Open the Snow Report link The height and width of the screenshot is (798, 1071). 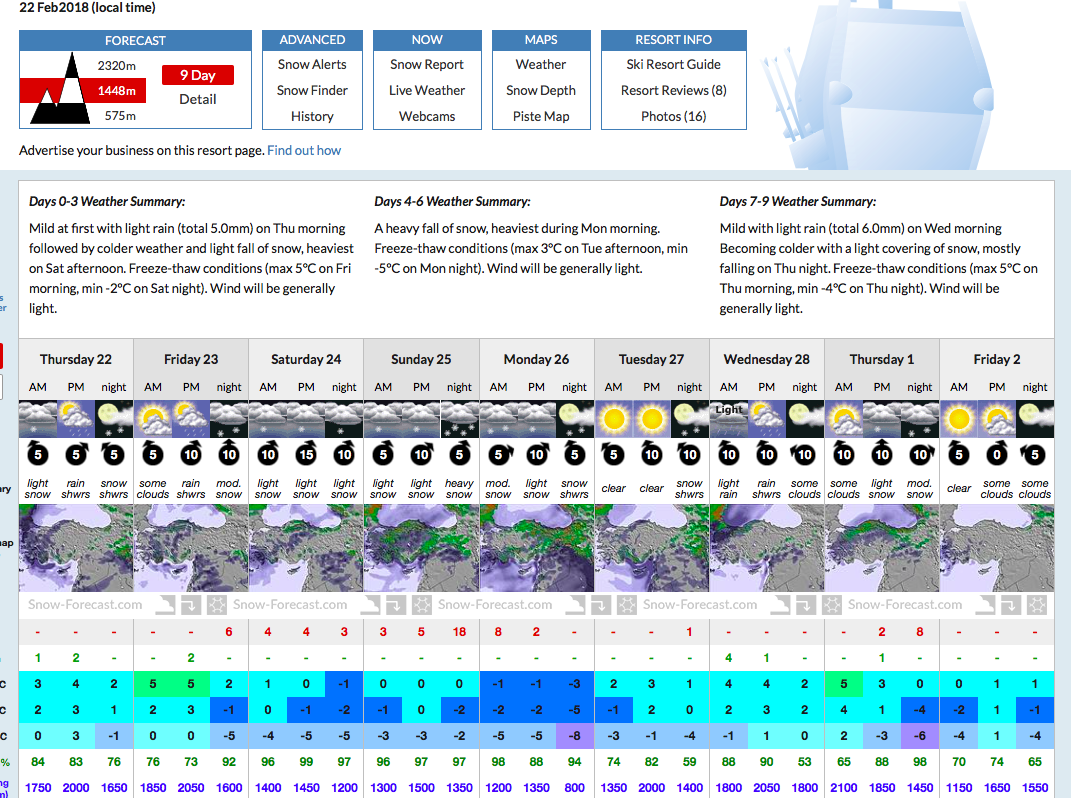(427, 64)
